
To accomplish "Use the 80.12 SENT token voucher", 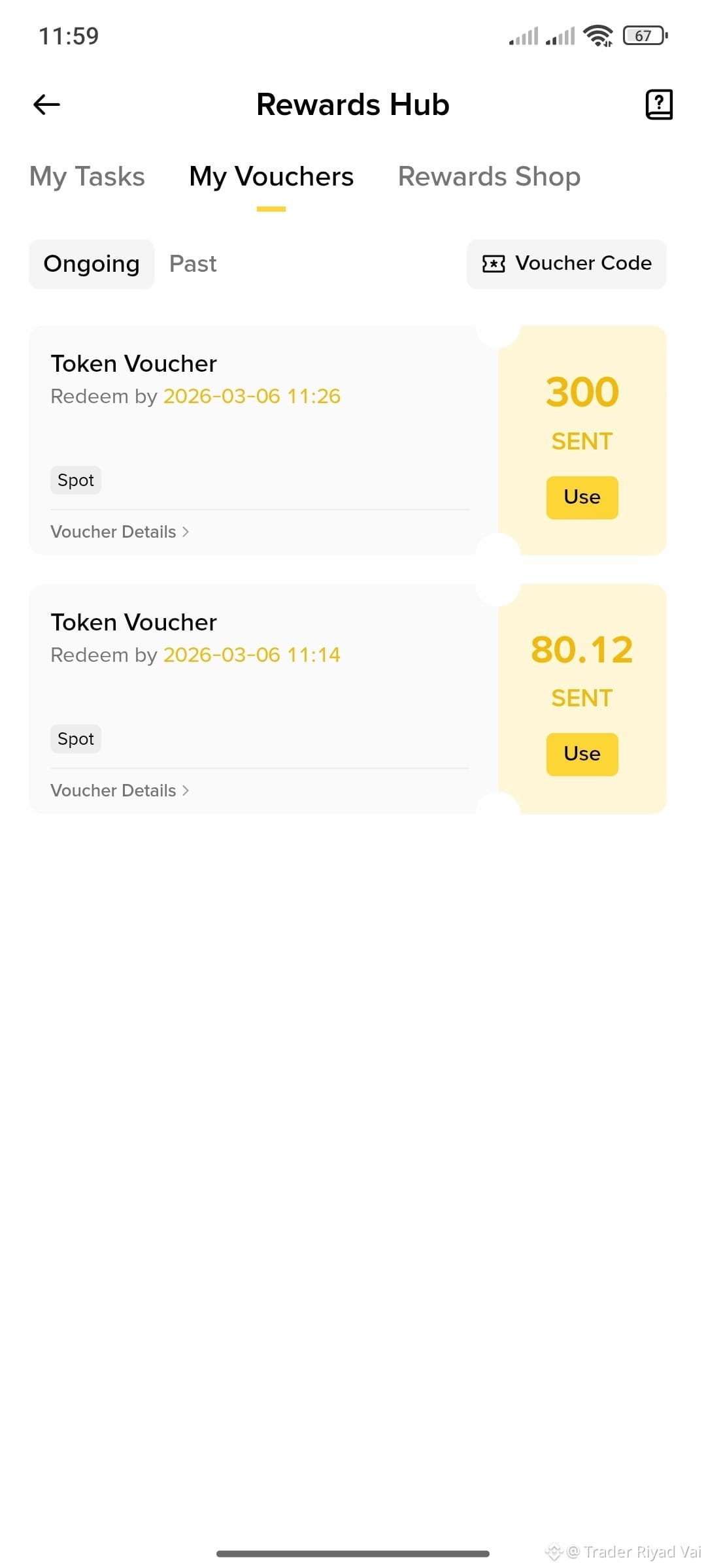I will pyautogui.click(x=582, y=754).
